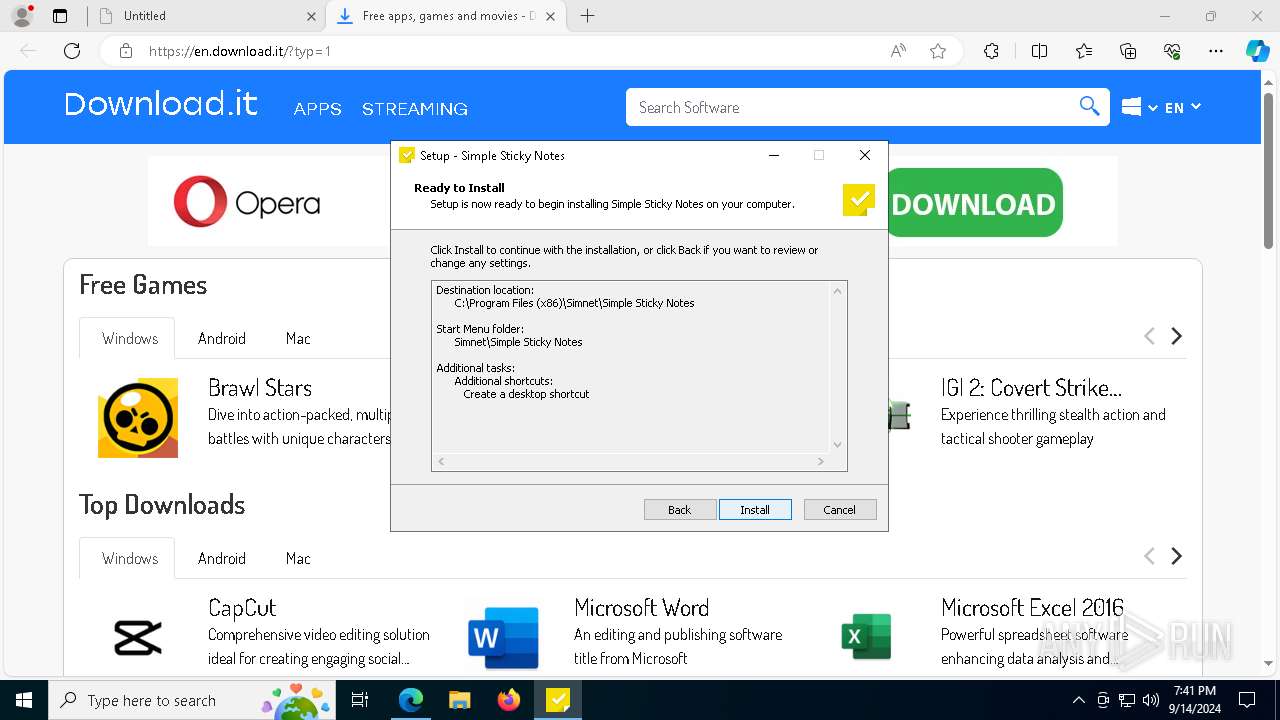
Task: Click the Back button in the setup dialog
Action: (x=680, y=510)
